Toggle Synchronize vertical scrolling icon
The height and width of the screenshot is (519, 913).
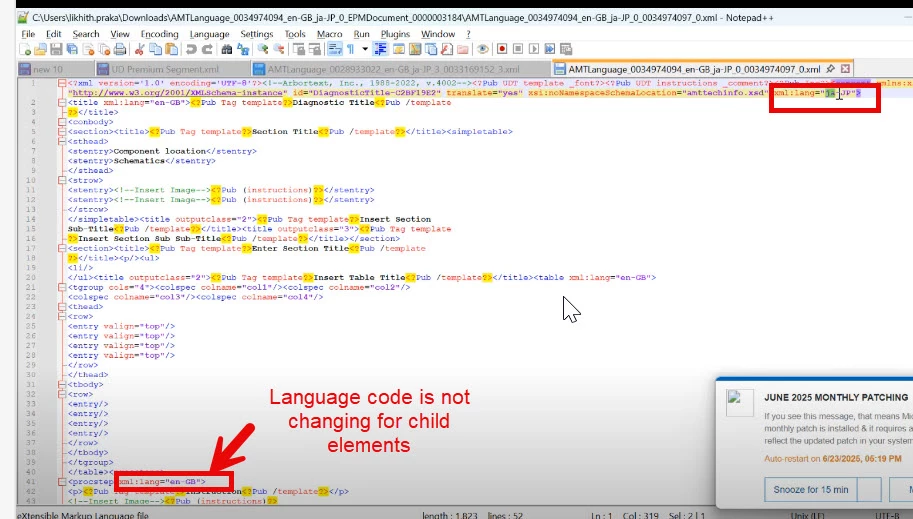(298, 49)
